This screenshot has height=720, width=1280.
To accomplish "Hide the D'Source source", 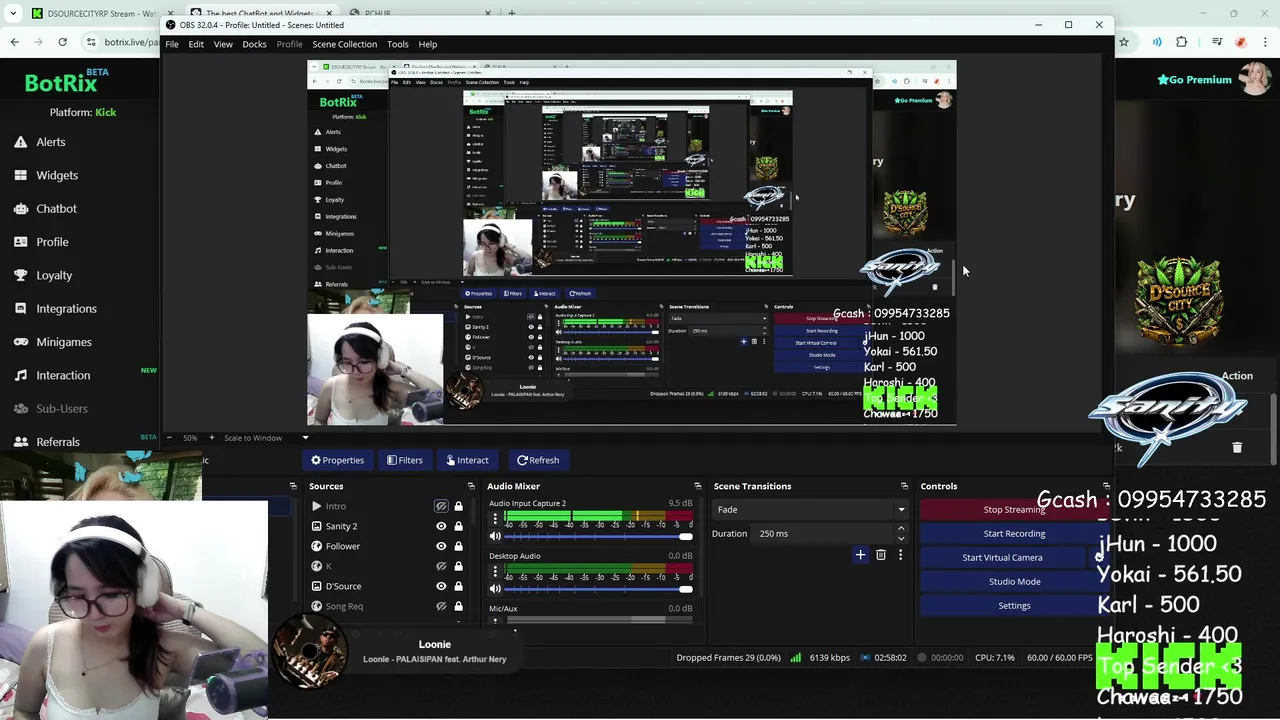I will (x=441, y=586).
